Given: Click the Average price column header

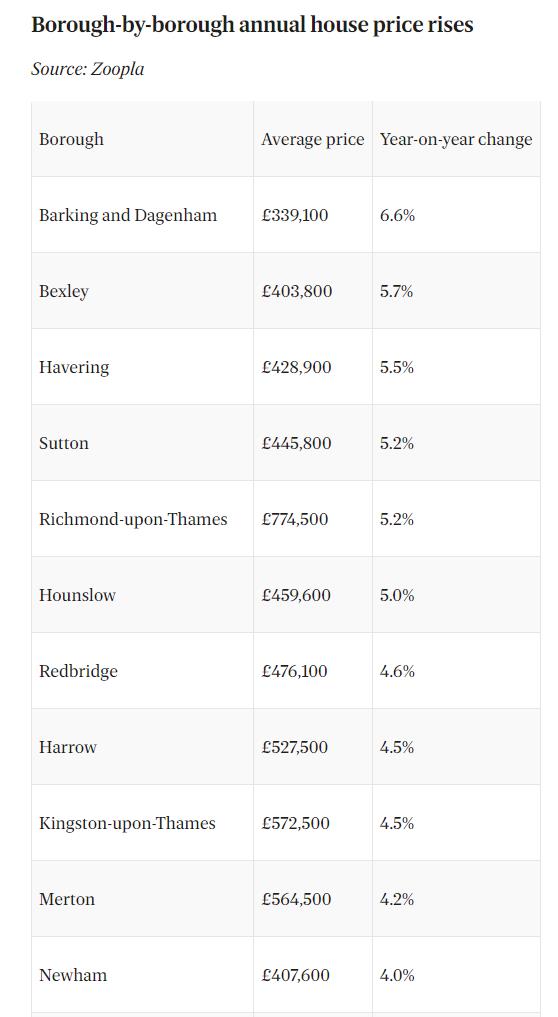Looking at the screenshot, I should click(313, 139).
